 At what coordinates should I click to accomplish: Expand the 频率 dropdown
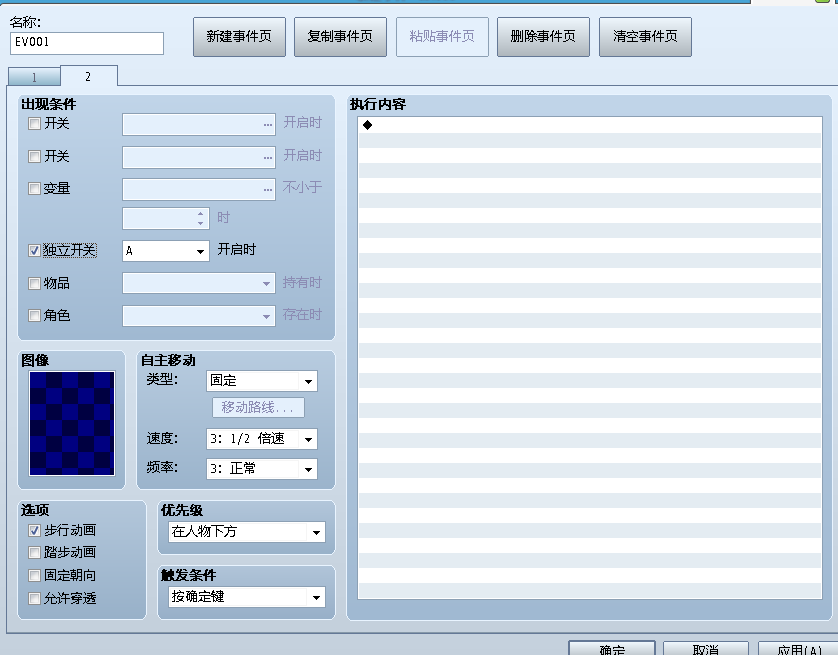262,469
